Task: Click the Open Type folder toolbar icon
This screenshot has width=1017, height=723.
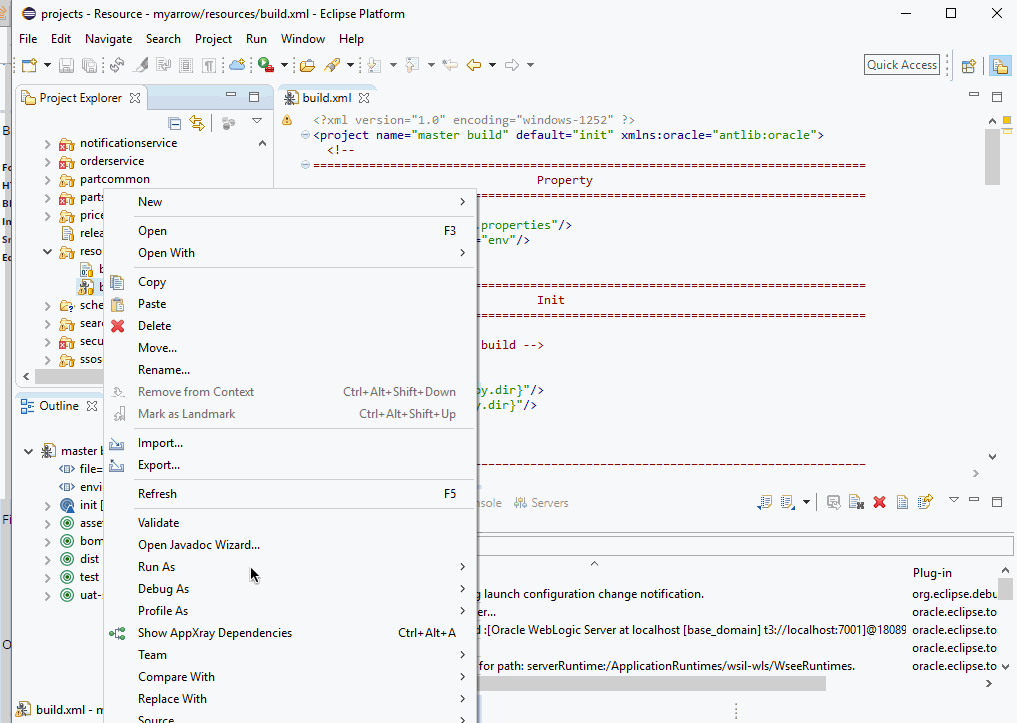Action: pos(307,65)
